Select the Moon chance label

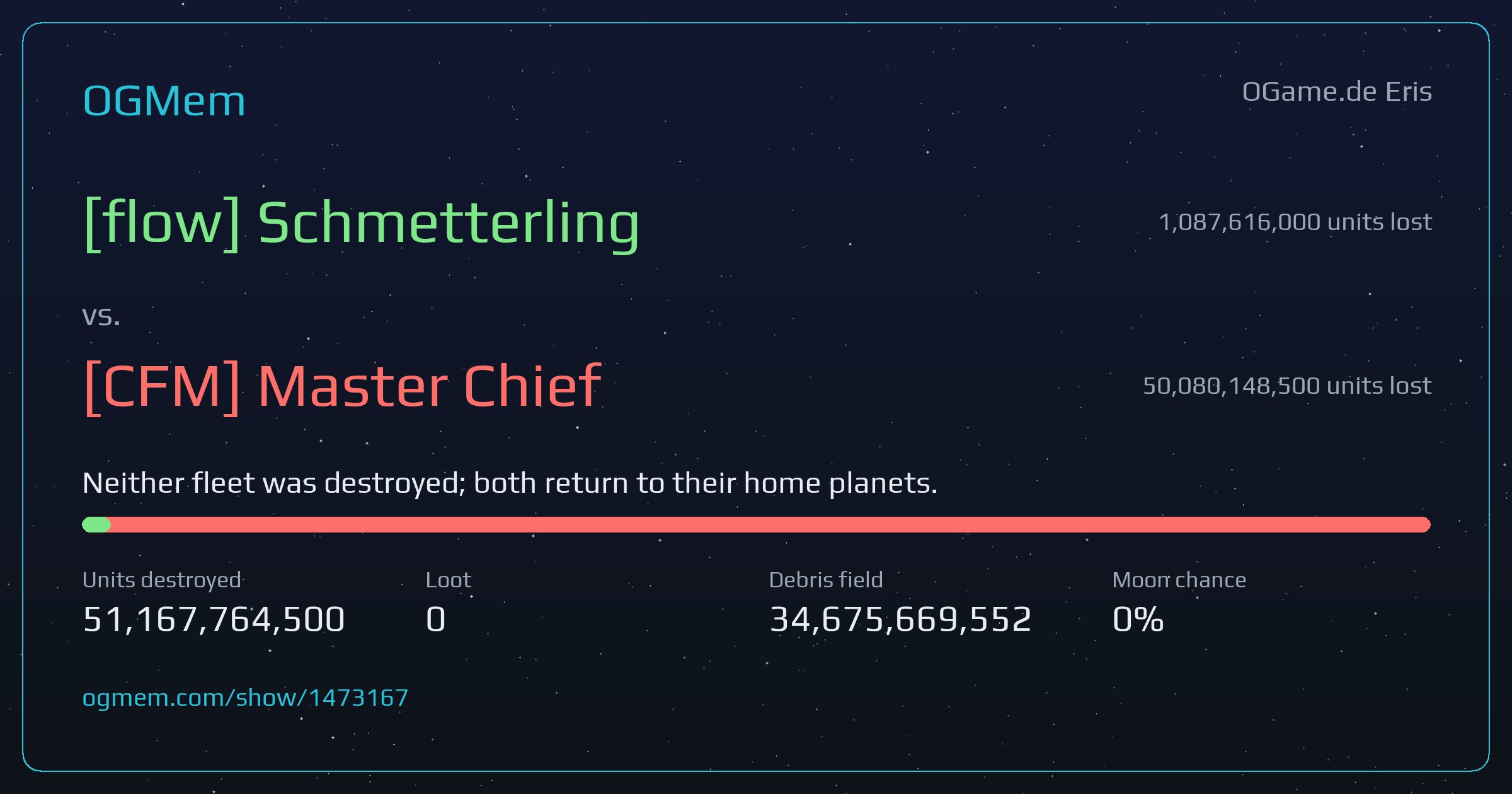point(1179,580)
